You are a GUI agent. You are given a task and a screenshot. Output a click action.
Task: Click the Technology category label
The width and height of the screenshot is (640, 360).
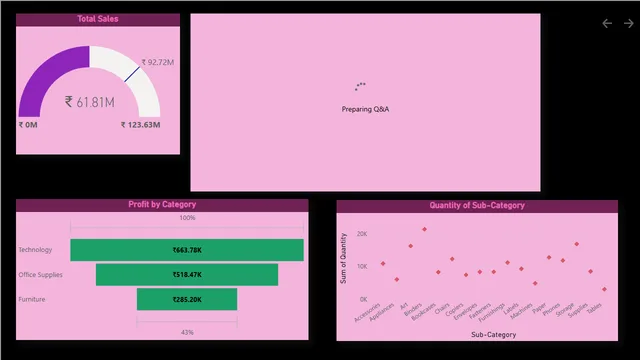[x=35, y=249]
